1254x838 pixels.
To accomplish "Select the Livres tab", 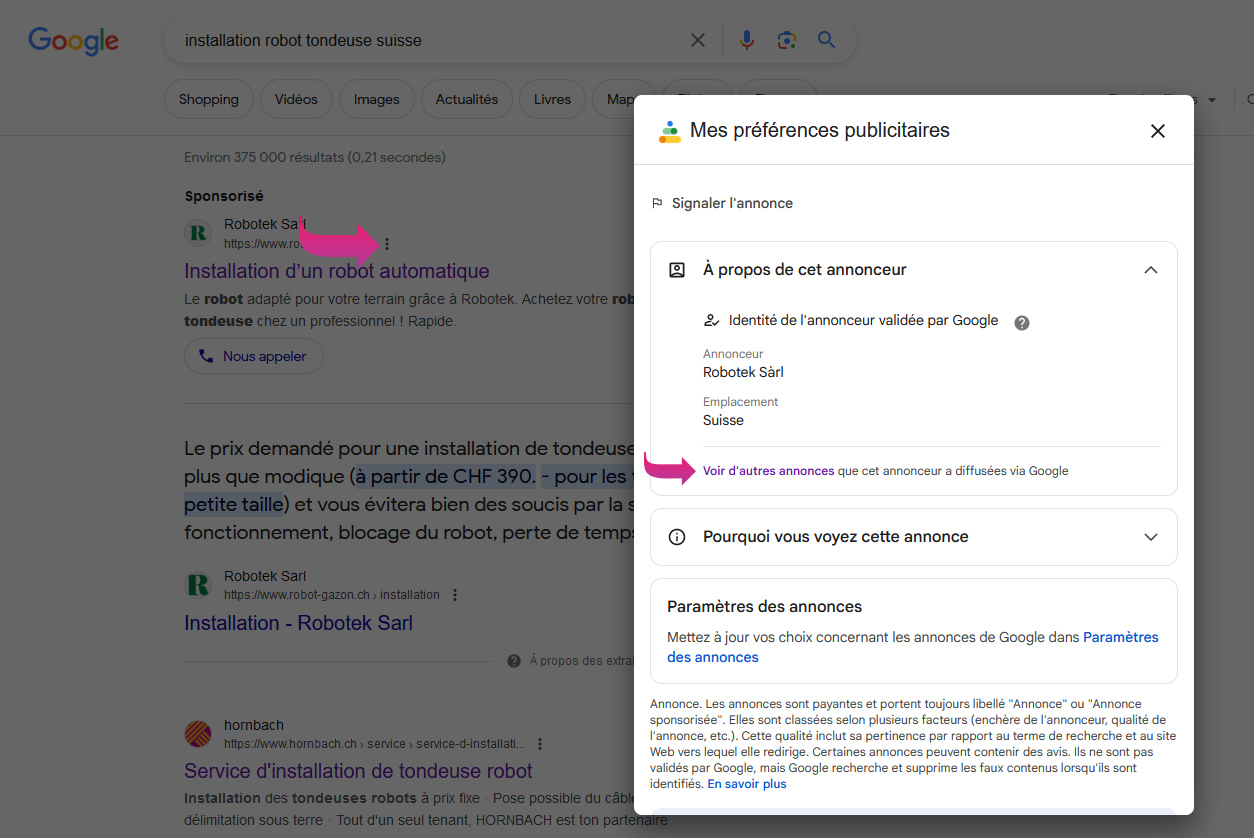I will point(552,99).
